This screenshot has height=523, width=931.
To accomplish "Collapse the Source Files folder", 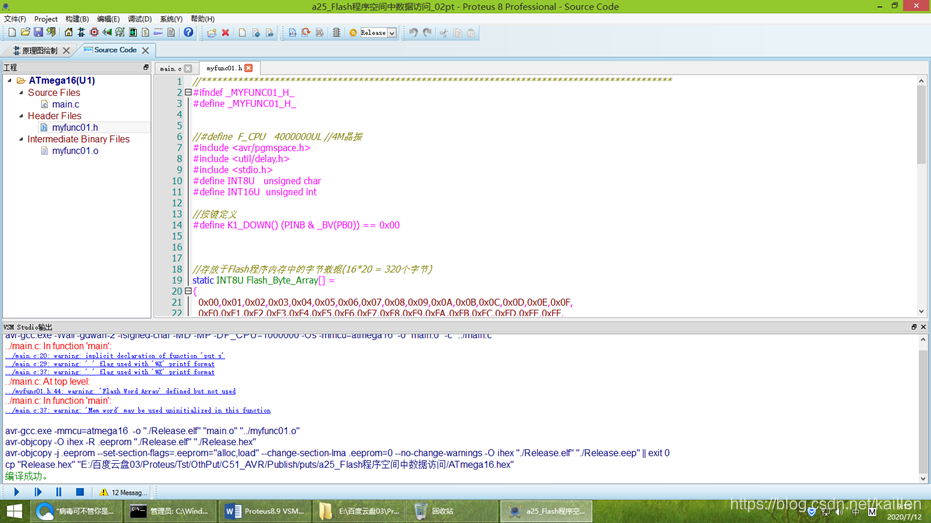I will coord(21,93).
